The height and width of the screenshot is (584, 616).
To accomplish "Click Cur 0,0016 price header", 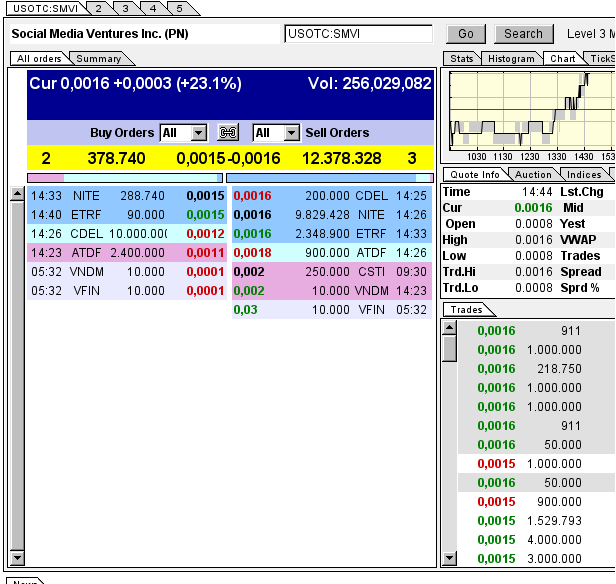I will tap(136, 83).
